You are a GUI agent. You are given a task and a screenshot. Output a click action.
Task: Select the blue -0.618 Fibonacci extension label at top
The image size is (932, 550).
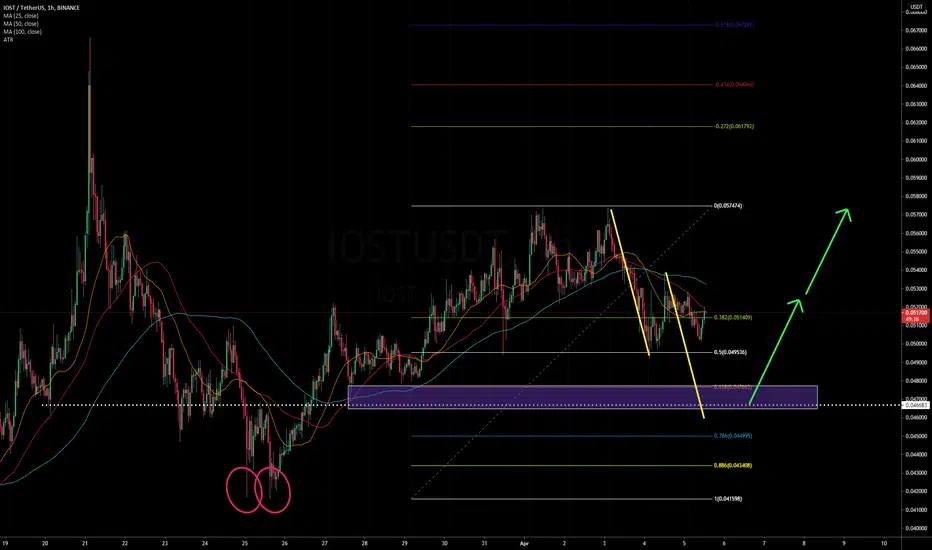[734, 25]
